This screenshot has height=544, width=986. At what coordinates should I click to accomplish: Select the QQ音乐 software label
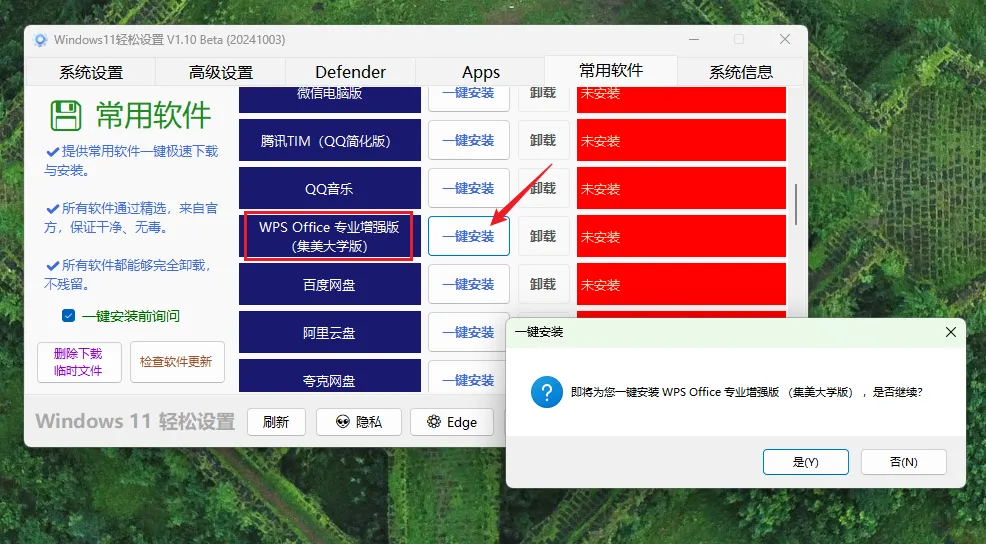tap(330, 188)
